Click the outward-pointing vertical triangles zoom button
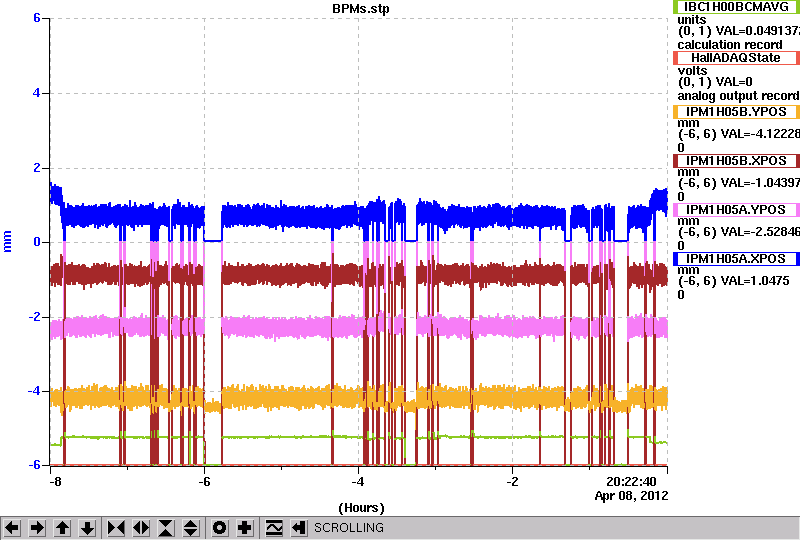The width and height of the screenshot is (800, 540). click(191, 528)
